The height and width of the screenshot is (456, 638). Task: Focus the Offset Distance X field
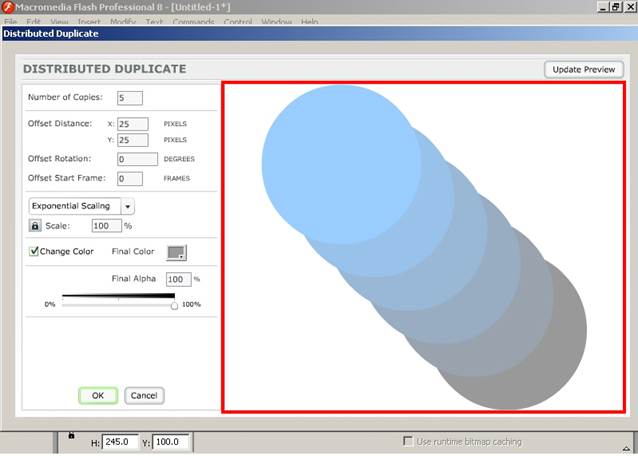point(133,124)
